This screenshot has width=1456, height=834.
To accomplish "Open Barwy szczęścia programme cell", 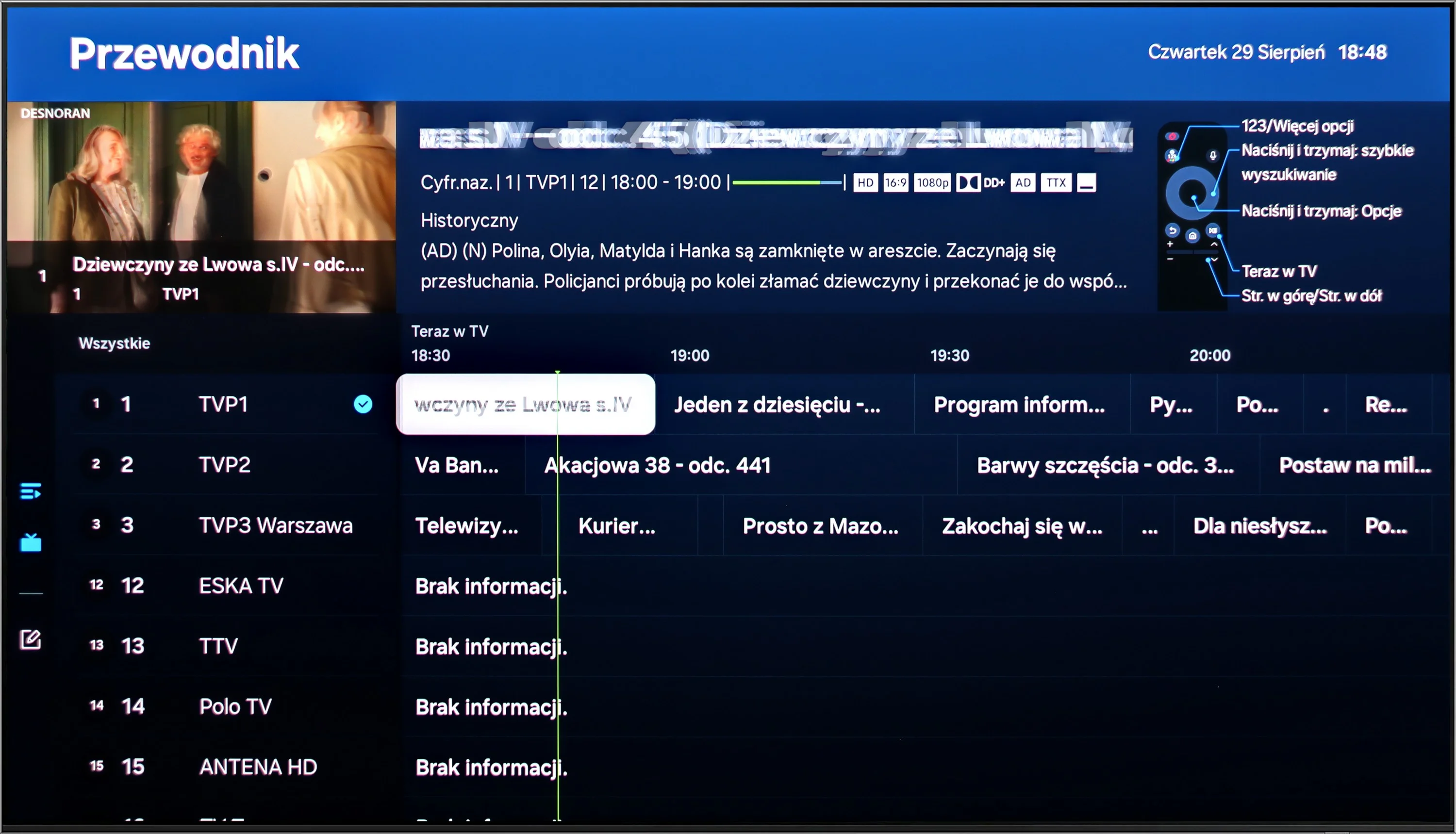I will [1109, 465].
